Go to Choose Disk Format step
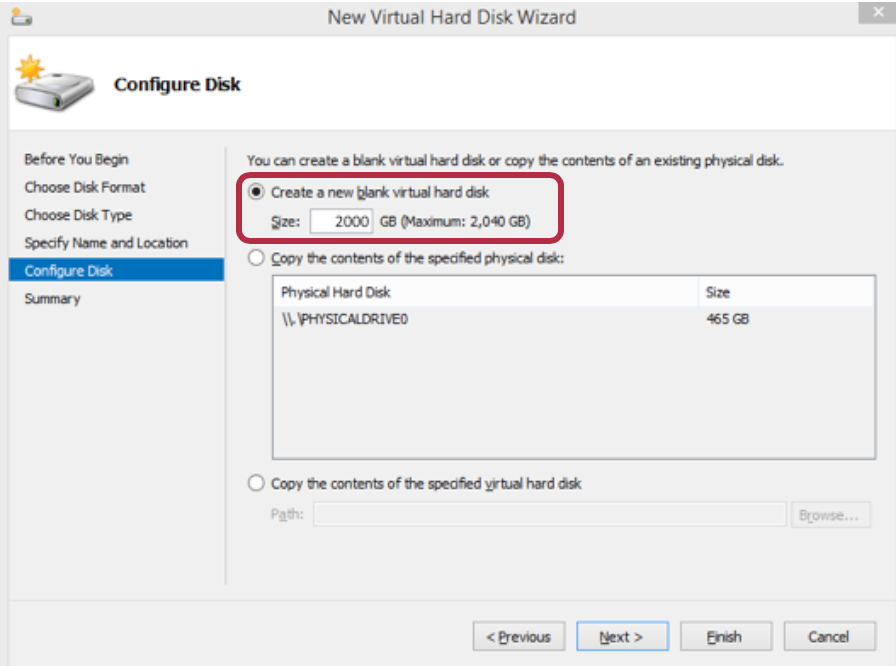Image resolution: width=896 pixels, height=666 pixels. (85, 187)
